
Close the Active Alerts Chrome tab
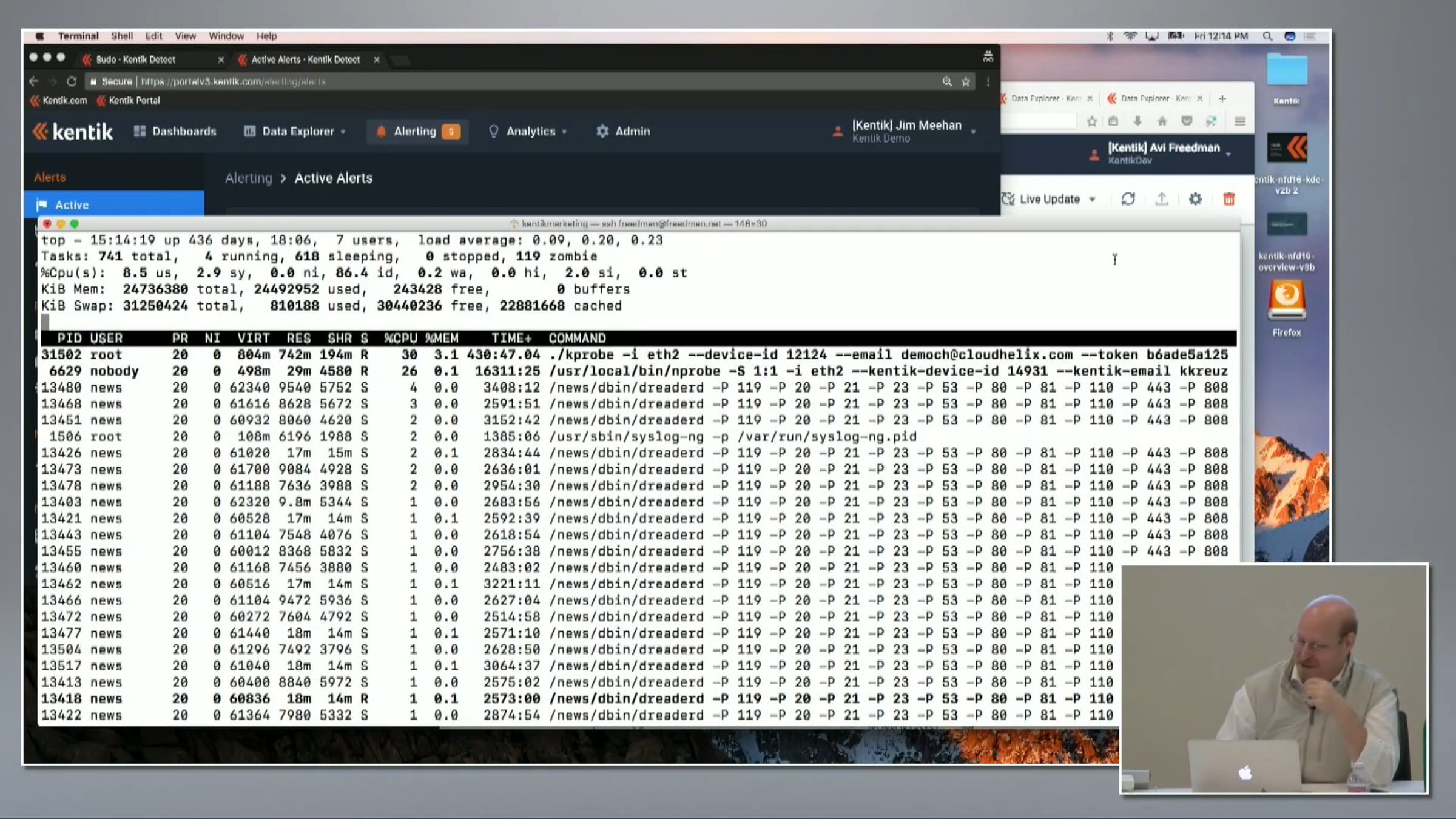377,59
